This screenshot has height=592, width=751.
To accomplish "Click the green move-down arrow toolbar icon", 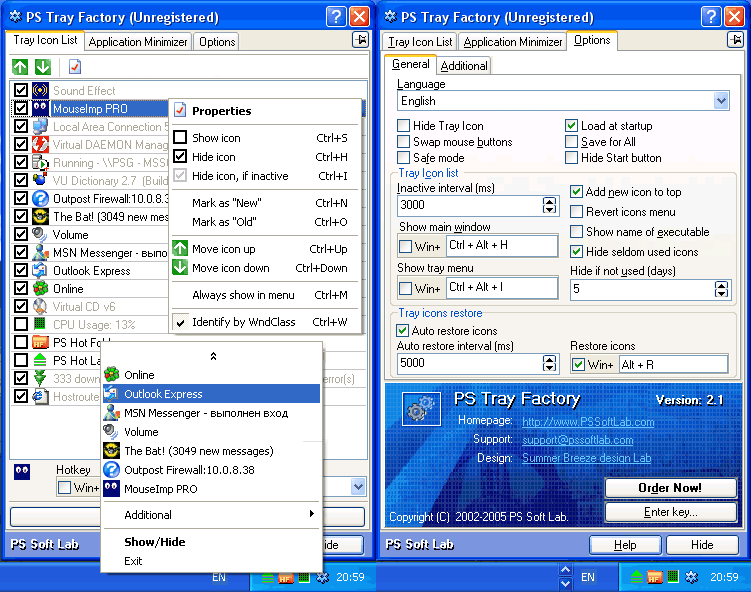I will pos(43,67).
